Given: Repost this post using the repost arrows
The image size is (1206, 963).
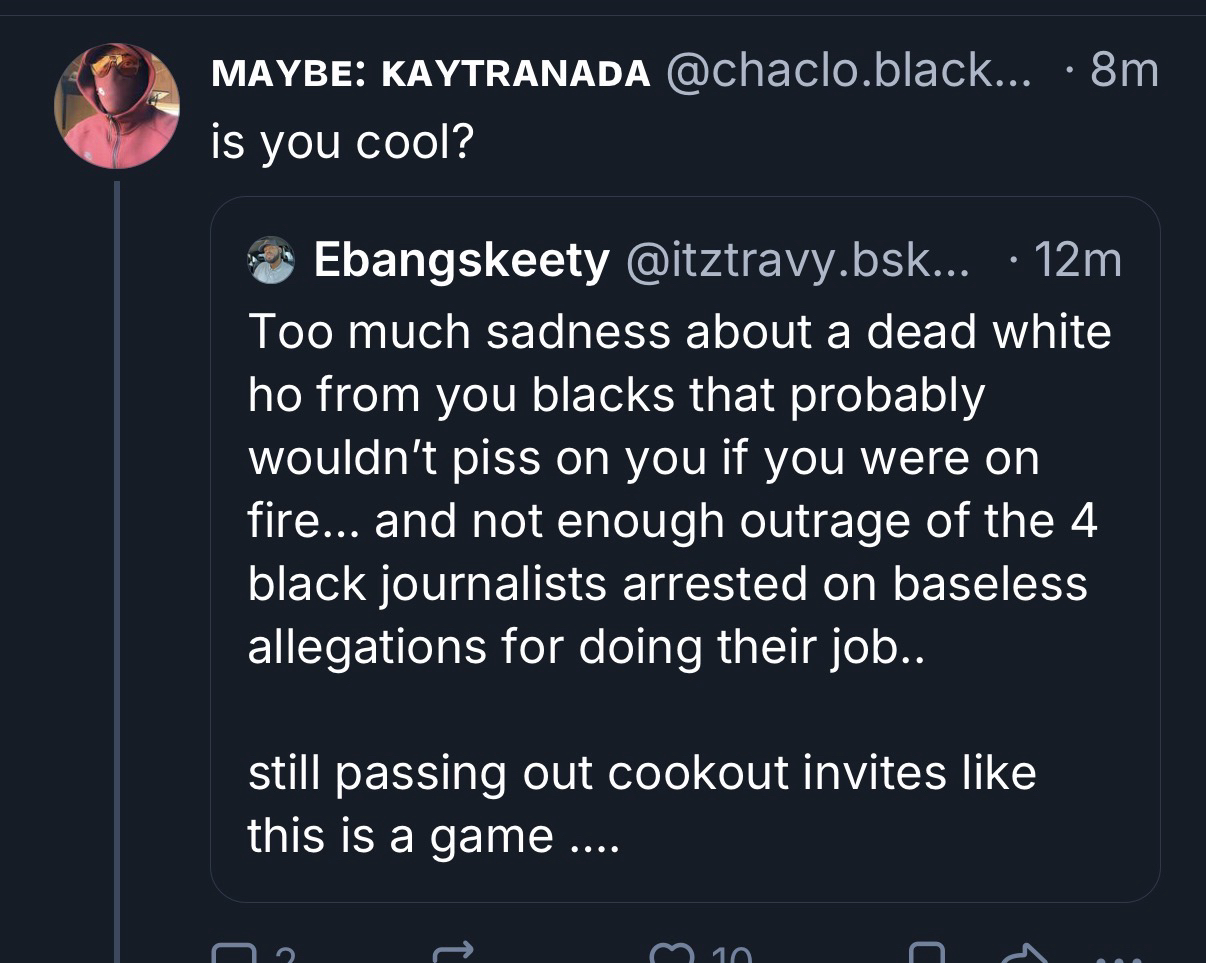Looking at the screenshot, I should (457, 955).
